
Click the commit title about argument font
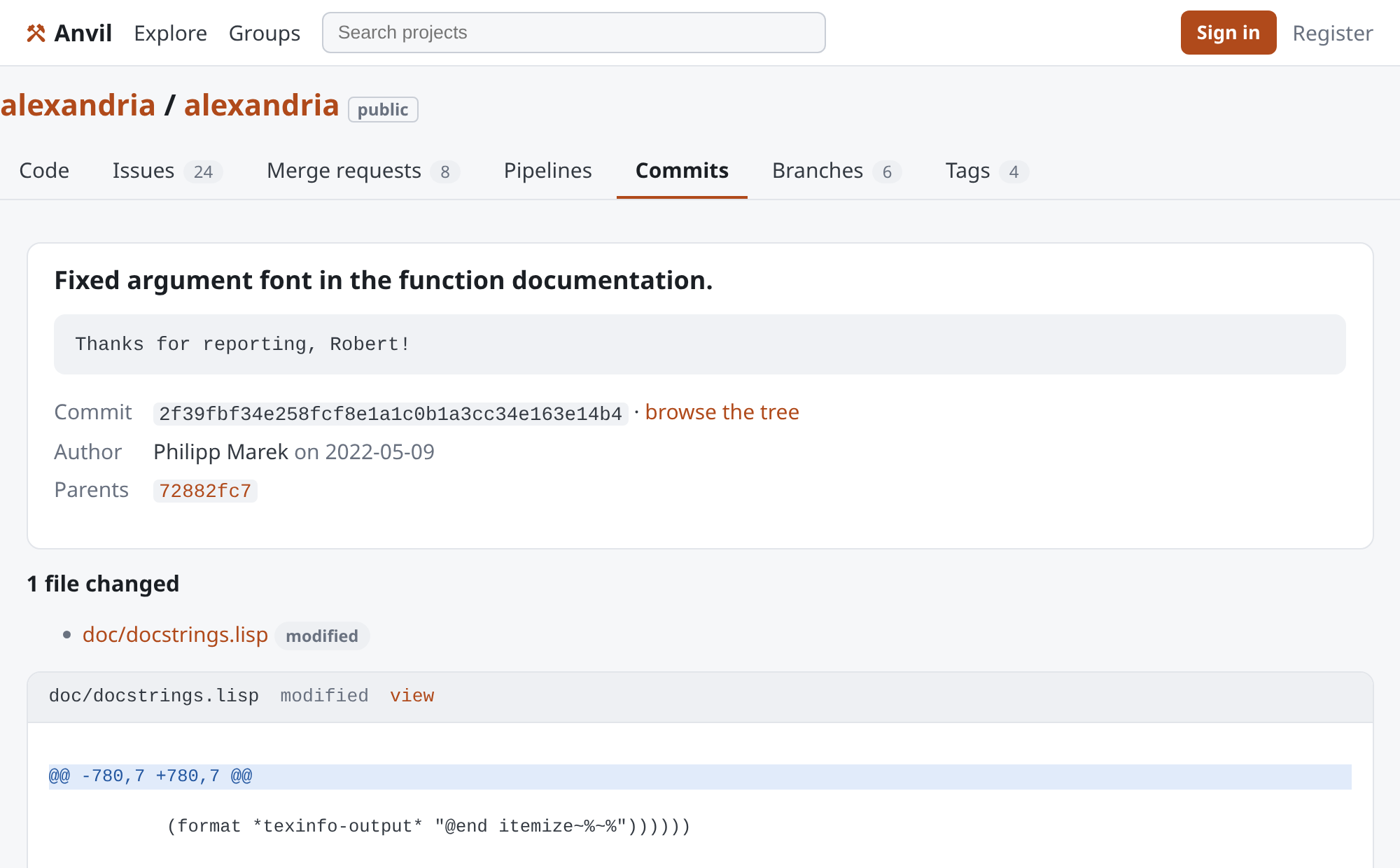pos(384,281)
